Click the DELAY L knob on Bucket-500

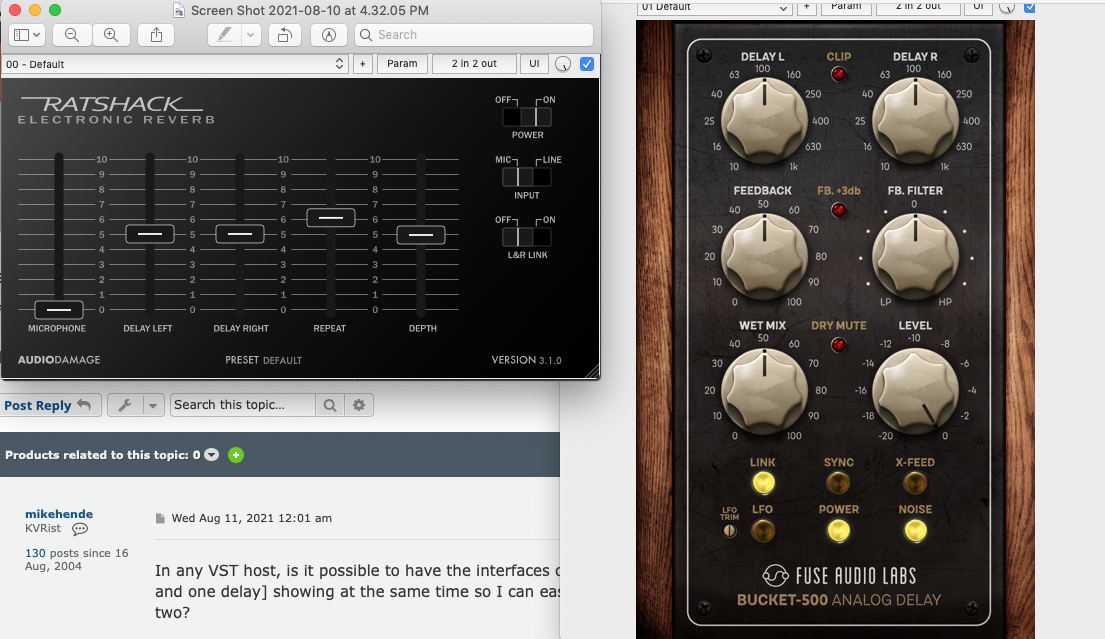(x=765, y=120)
